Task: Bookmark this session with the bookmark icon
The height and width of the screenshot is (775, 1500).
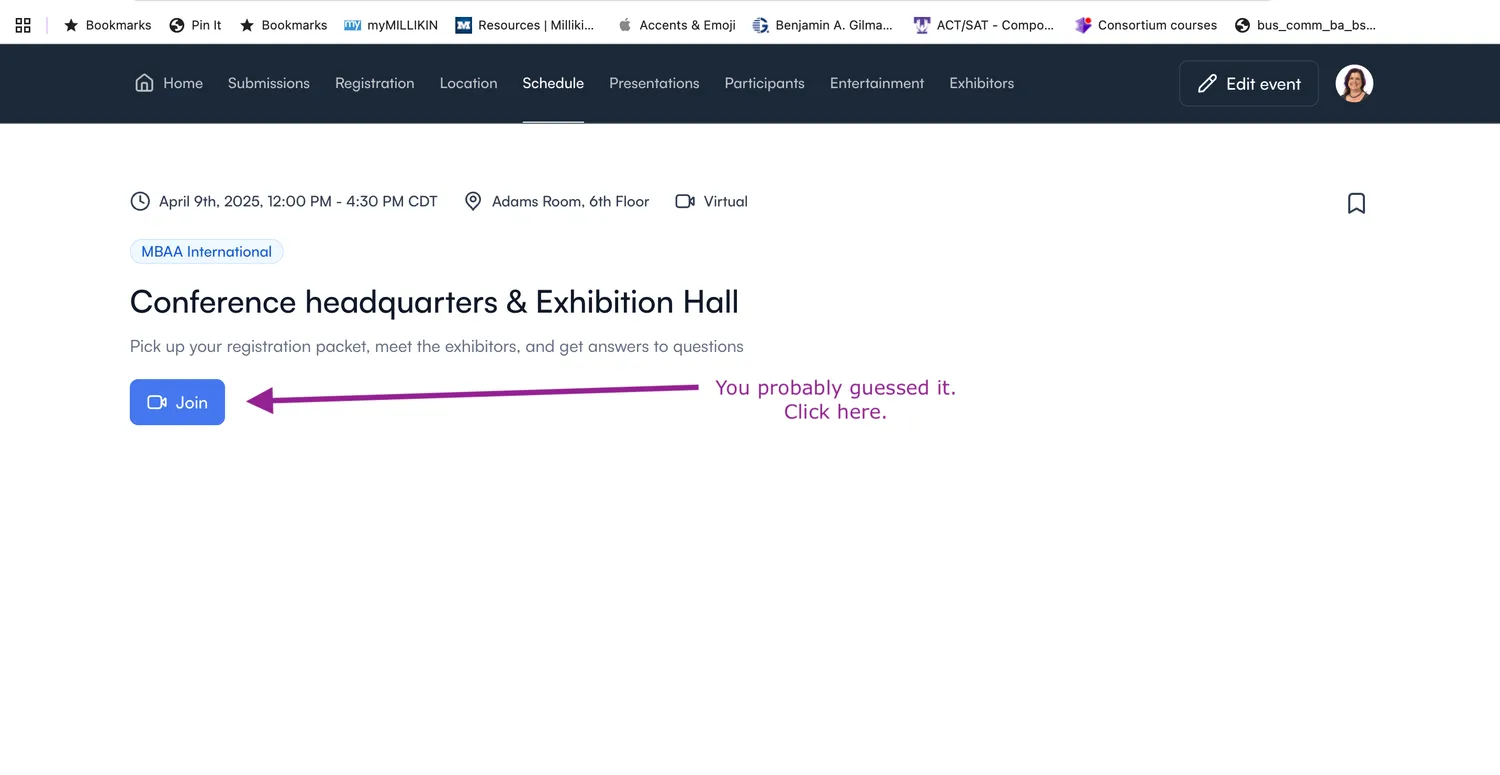Action: coord(1356,203)
